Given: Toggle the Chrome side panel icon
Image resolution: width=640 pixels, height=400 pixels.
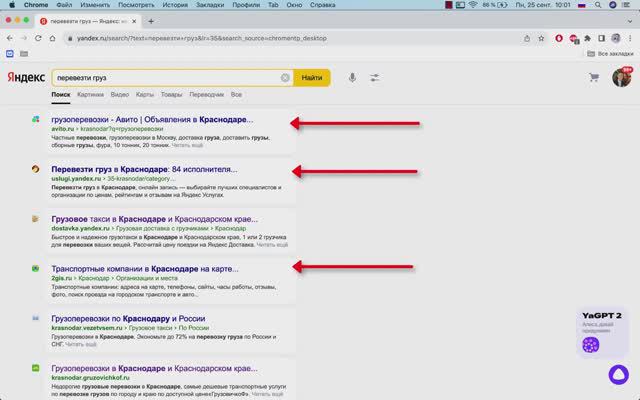Looking at the screenshot, I should (602, 38).
